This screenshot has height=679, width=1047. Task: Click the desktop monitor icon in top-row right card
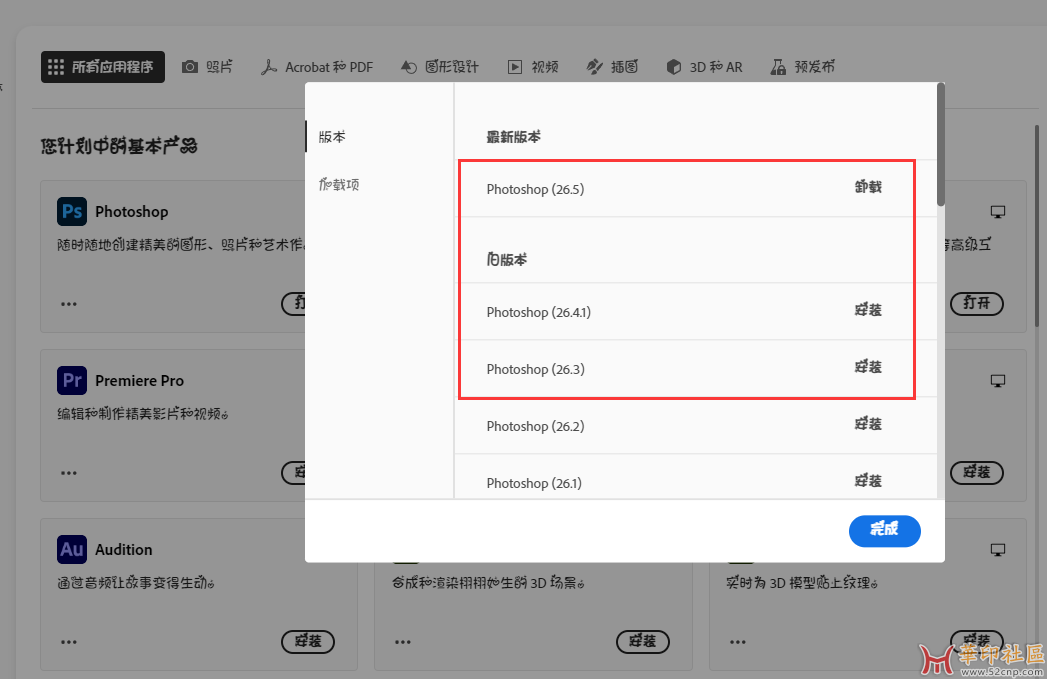(x=998, y=212)
